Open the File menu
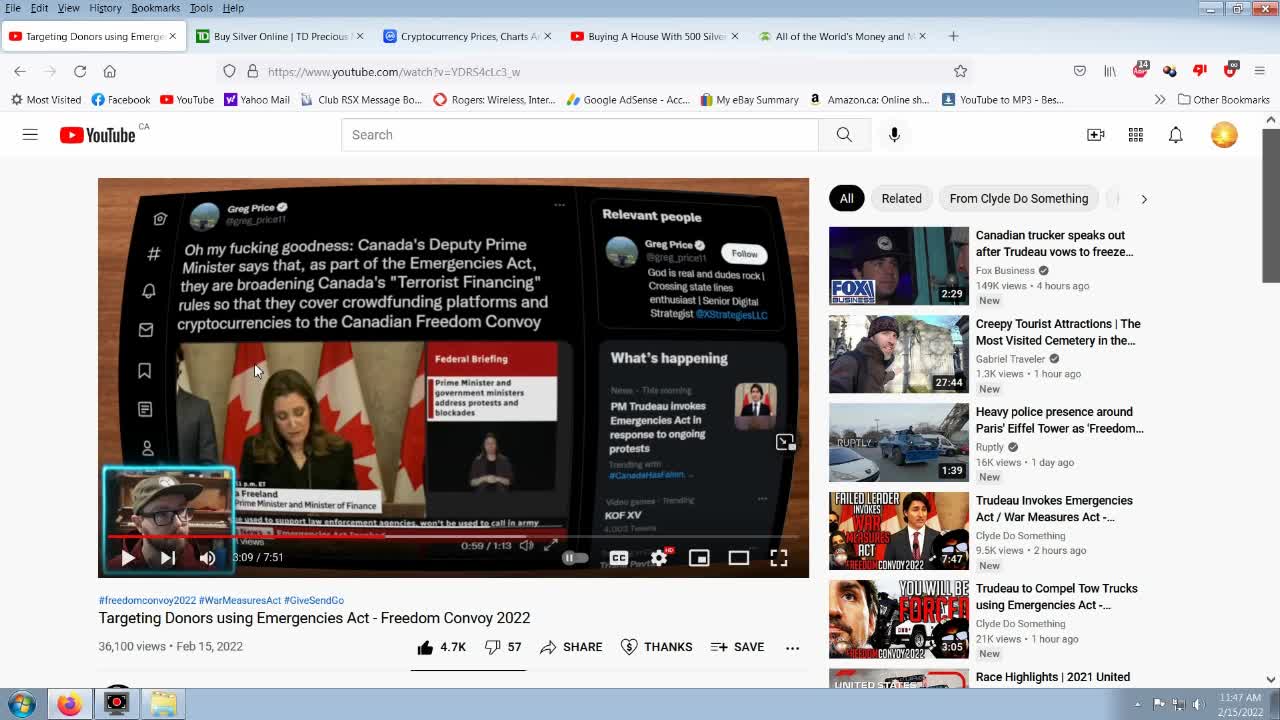 (13, 8)
